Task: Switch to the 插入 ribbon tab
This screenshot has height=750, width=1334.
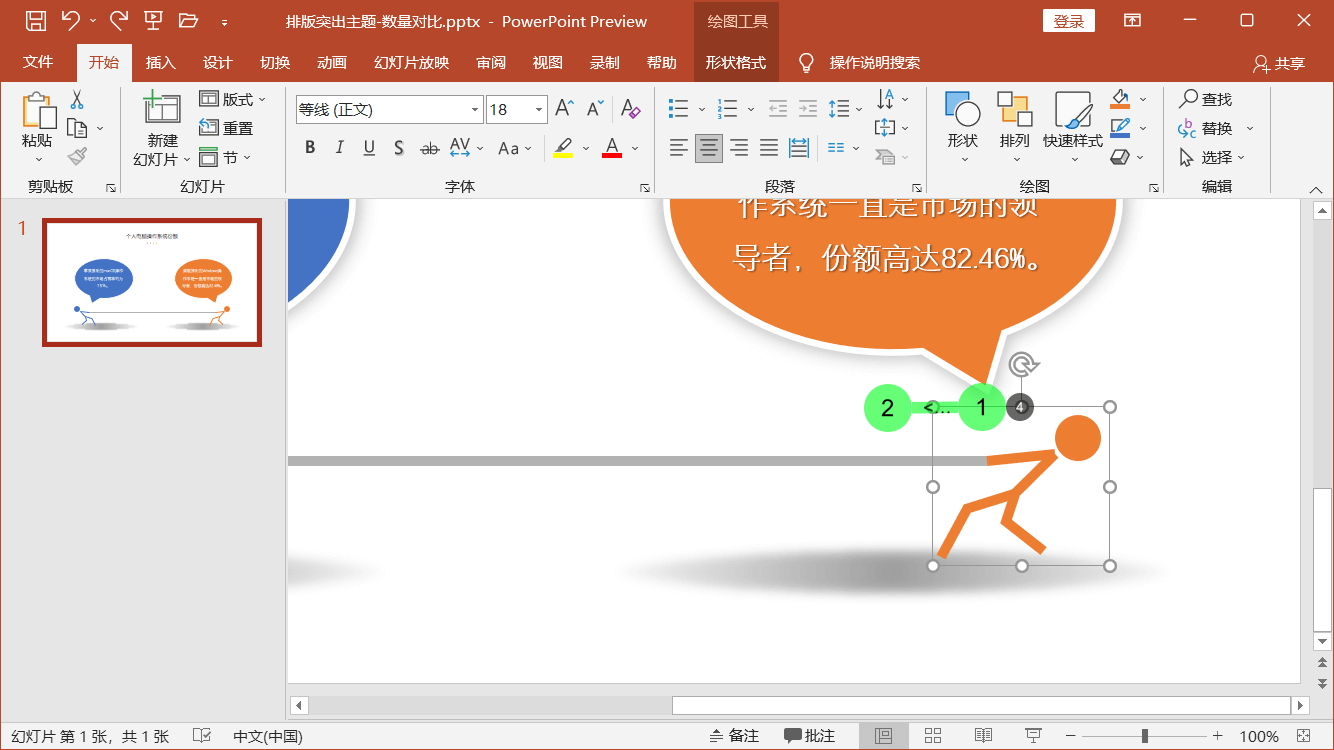Action: click(161, 61)
